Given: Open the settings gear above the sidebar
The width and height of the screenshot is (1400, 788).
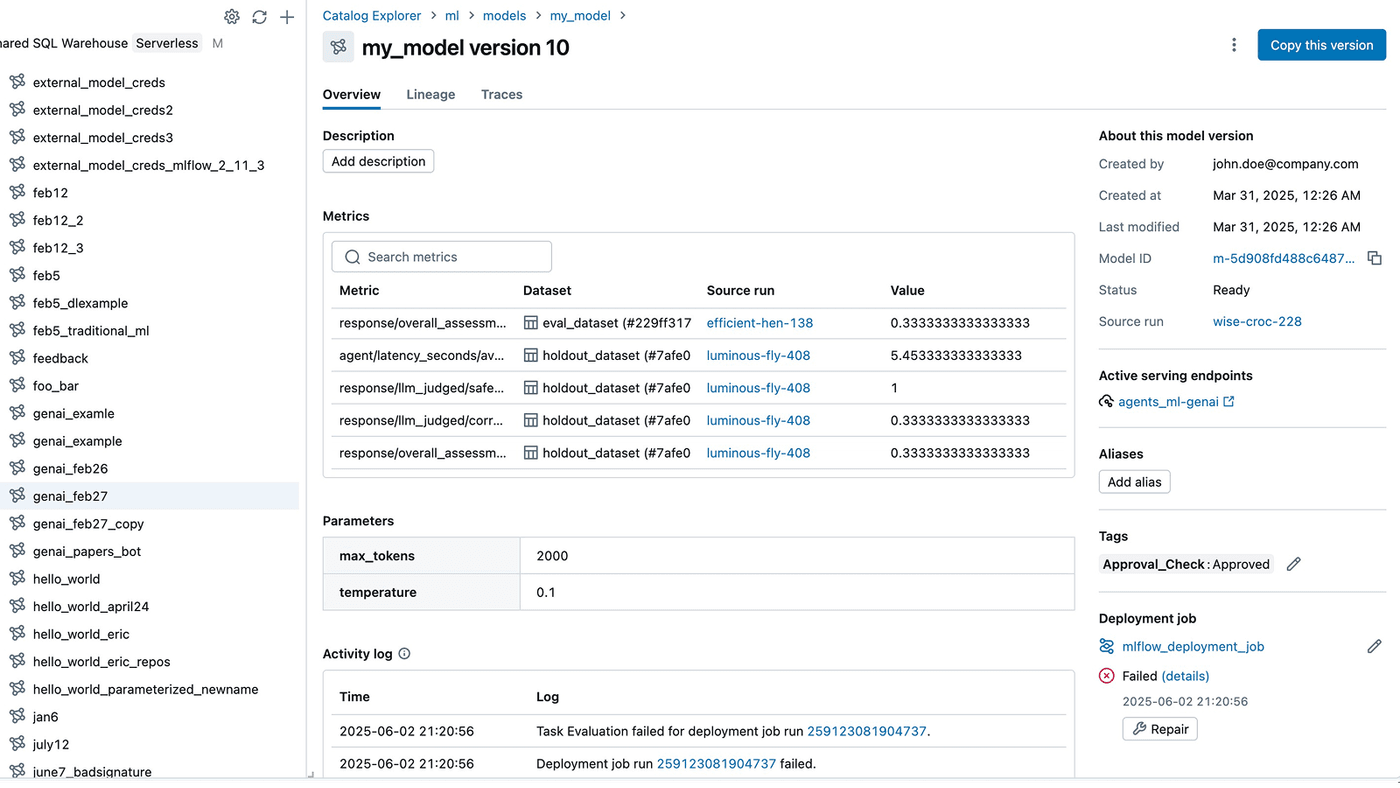Looking at the screenshot, I should (x=232, y=17).
